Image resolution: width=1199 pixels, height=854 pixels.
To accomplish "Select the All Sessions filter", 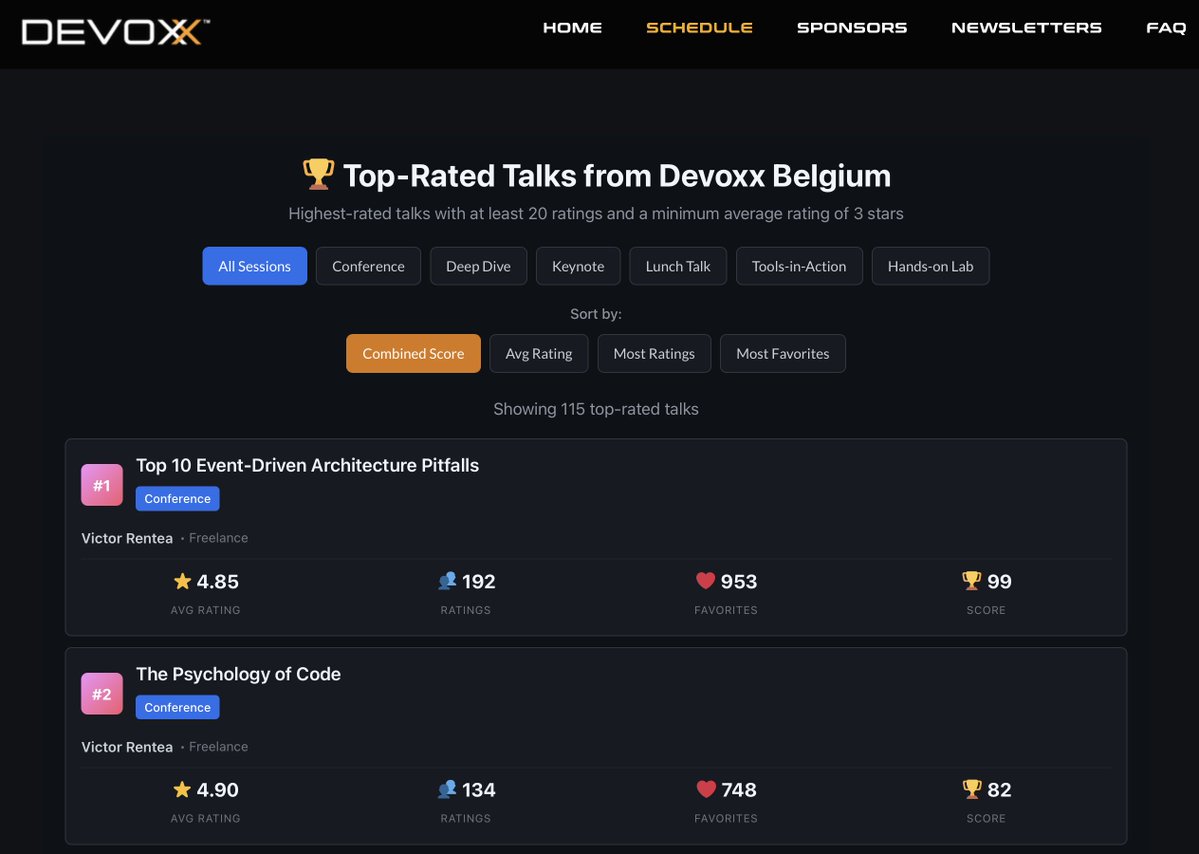I will pos(255,266).
